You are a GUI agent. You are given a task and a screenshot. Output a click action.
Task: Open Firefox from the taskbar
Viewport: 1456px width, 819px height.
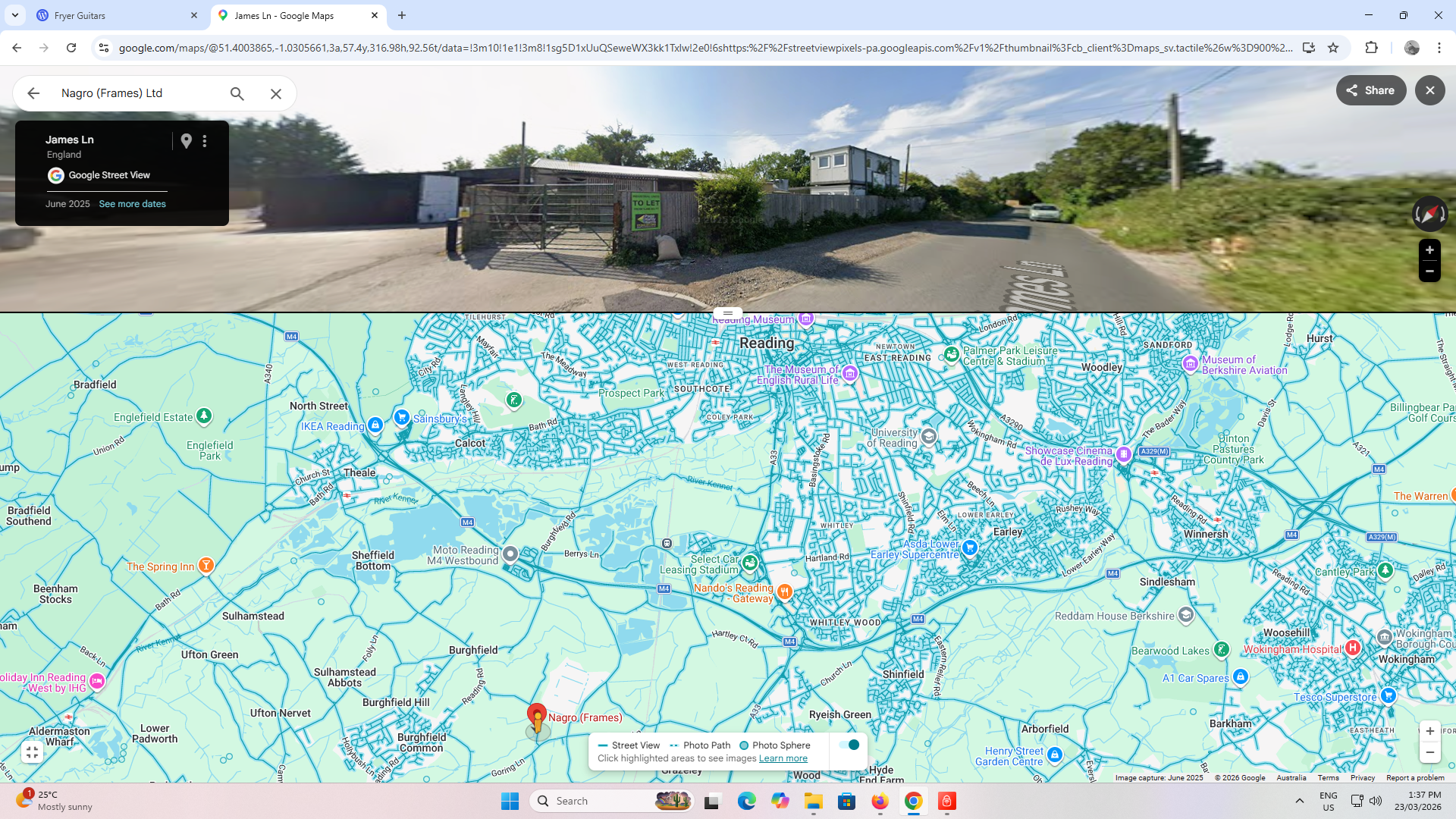880,801
